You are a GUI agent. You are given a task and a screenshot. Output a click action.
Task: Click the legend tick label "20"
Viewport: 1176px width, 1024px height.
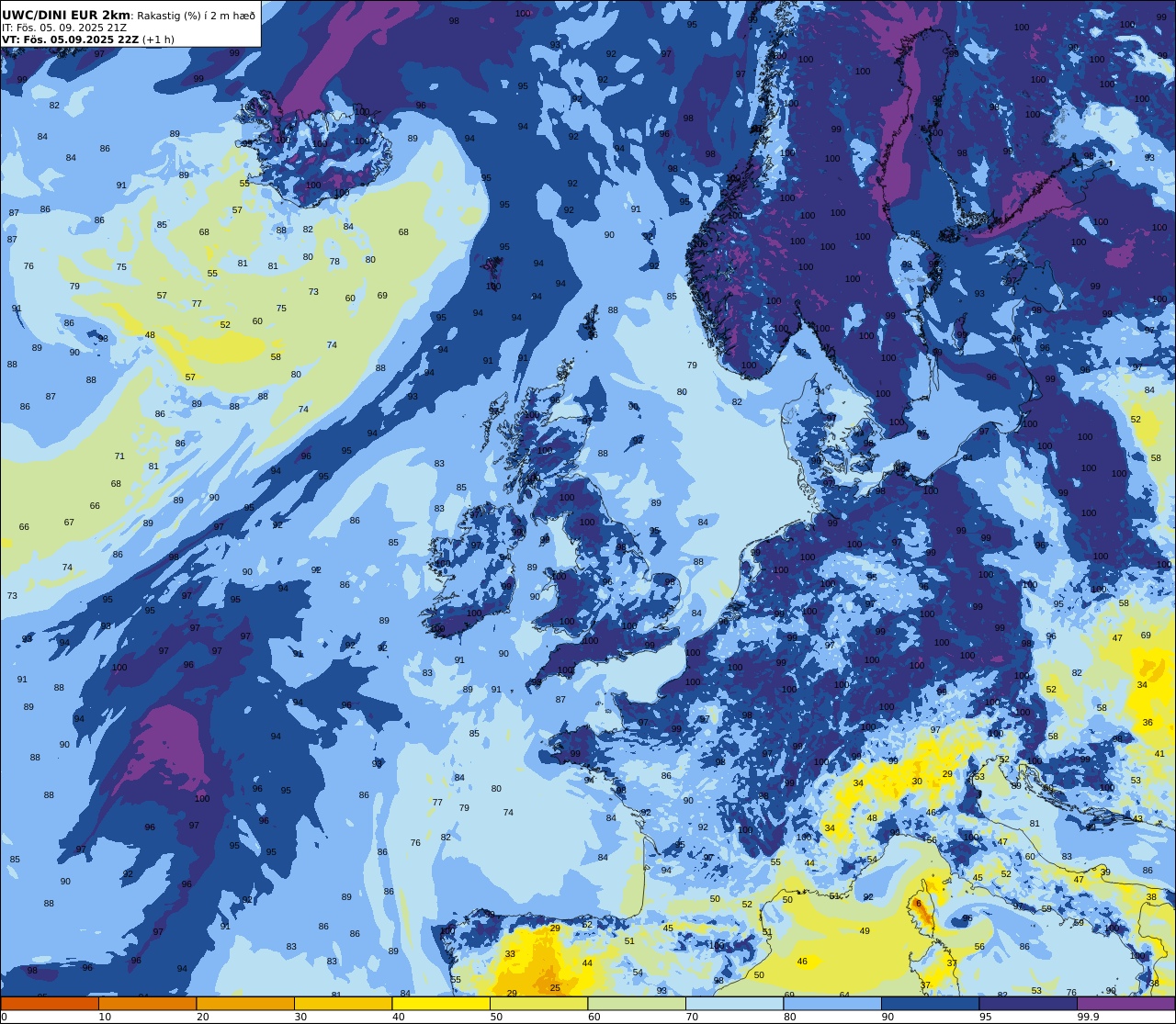point(202,1017)
